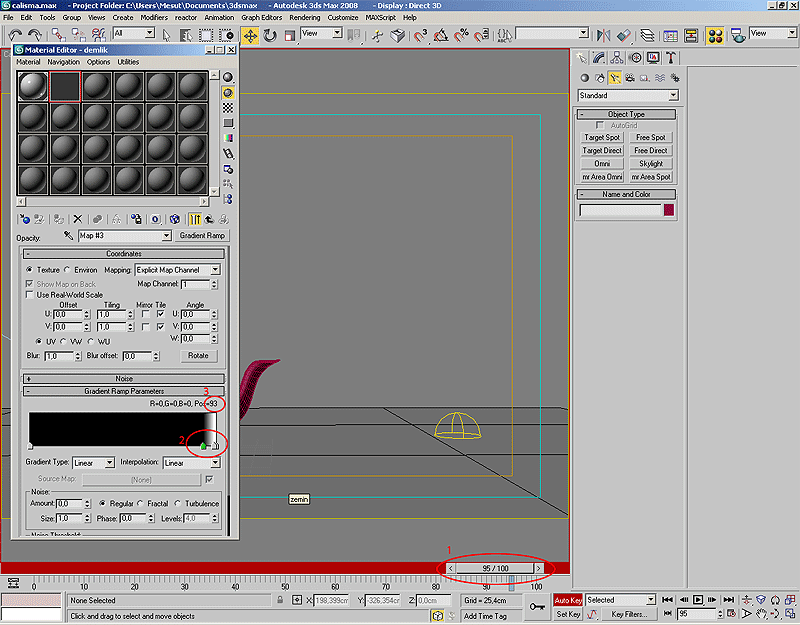Select the Environ mapping radio button
Image resolution: width=800 pixels, height=625 pixels.
coord(67,270)
